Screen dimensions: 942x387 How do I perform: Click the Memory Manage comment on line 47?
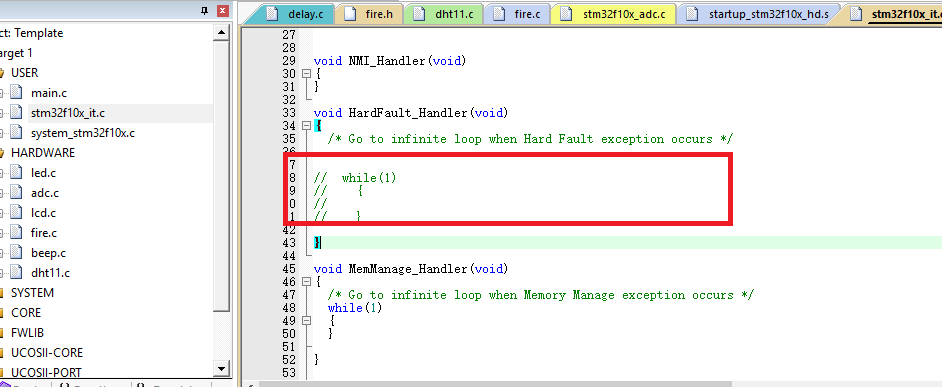541,295
